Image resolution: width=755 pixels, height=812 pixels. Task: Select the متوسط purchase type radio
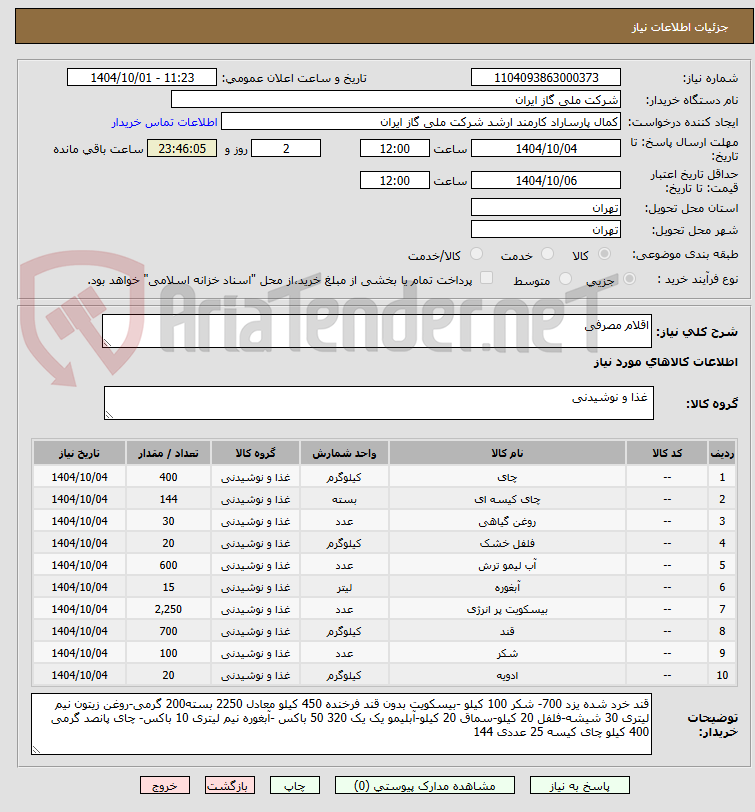click(565, 279)
